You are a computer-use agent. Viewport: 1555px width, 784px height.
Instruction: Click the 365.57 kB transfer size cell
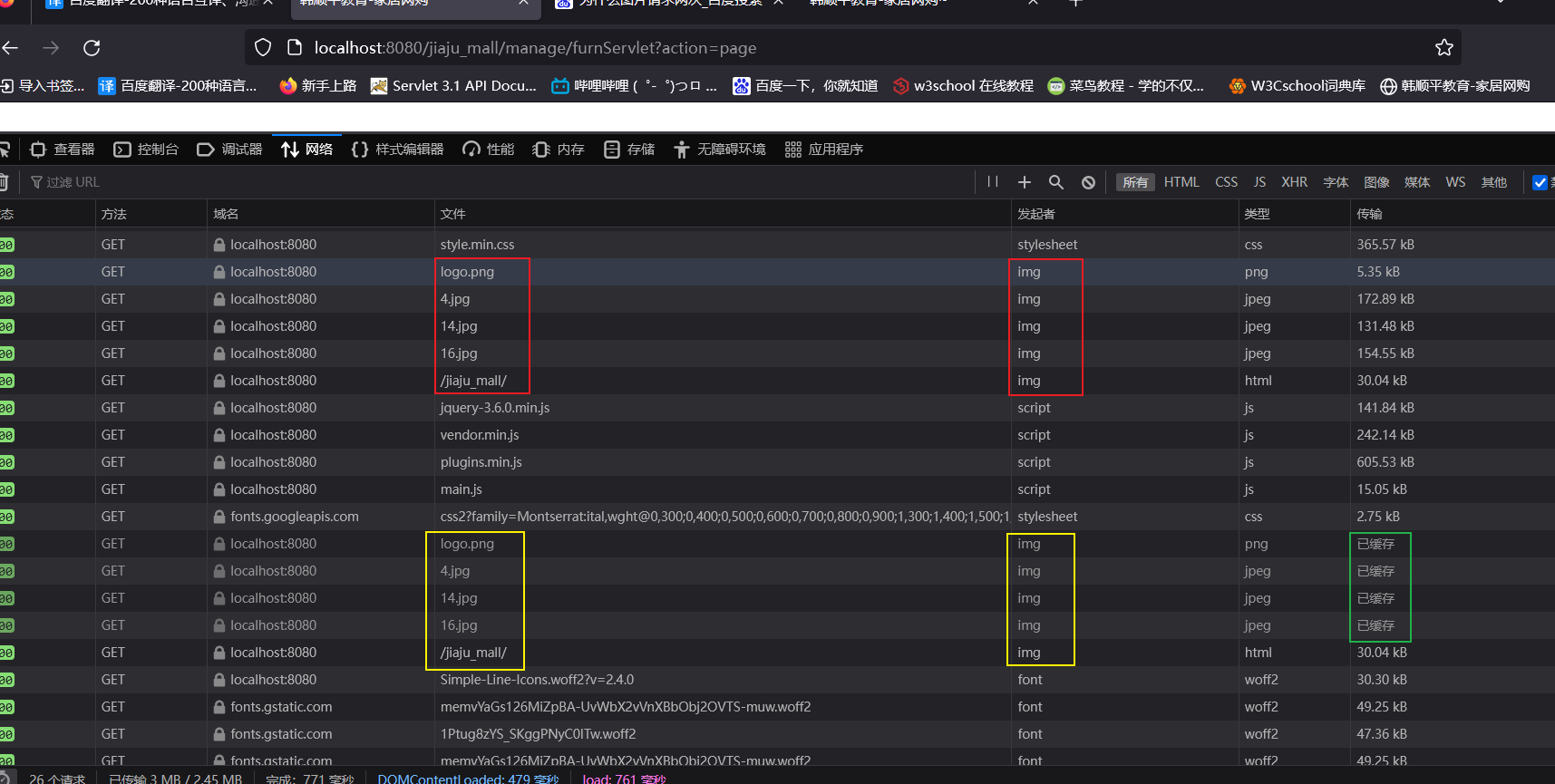1453,245
